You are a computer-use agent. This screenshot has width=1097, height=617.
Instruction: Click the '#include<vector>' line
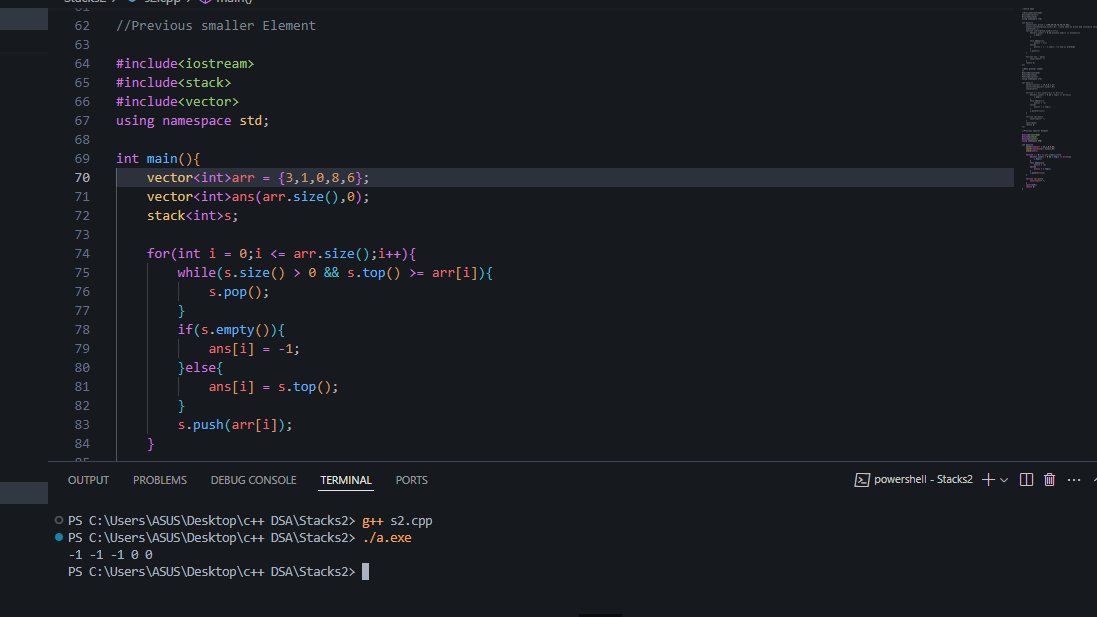tap(177, 101)
